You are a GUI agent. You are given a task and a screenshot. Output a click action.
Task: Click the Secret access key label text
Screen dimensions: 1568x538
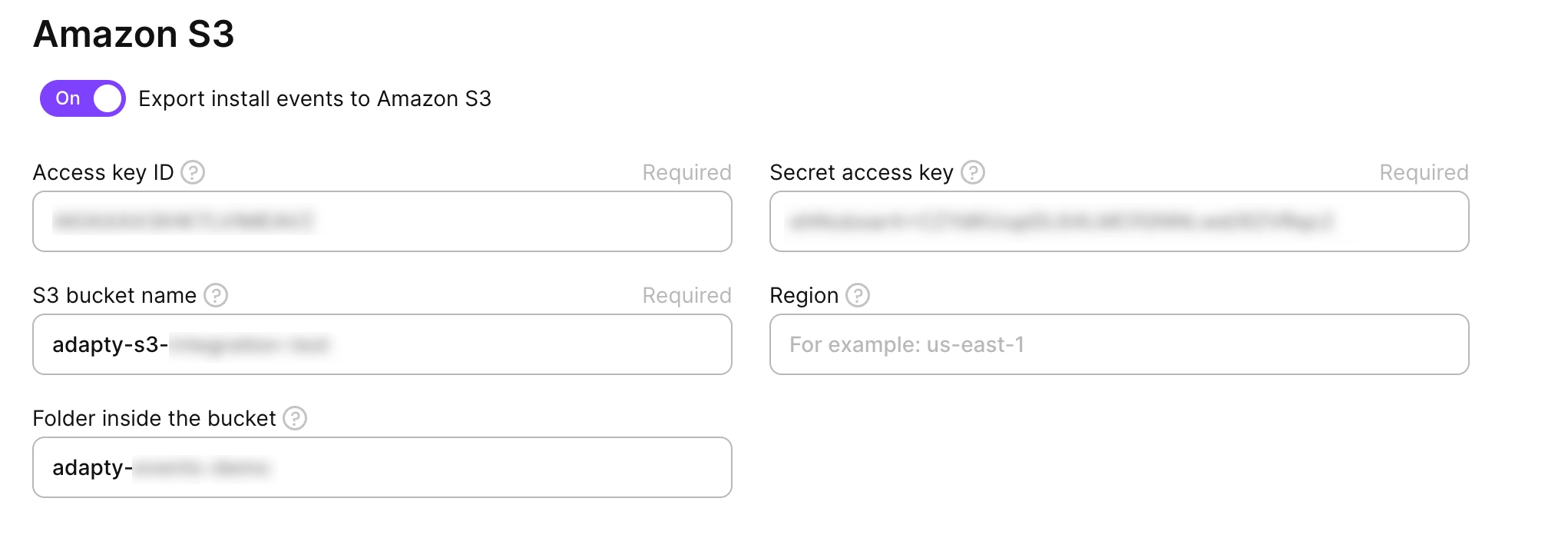(x=861, y=173)
